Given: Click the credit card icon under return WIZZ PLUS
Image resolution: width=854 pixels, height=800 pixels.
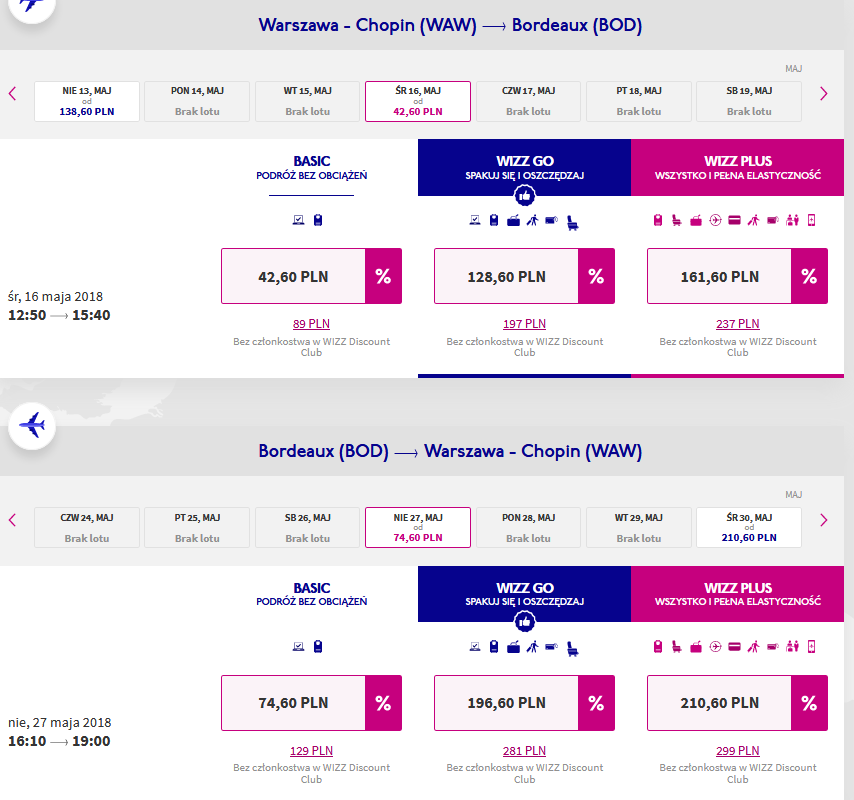Looking at the screenshot, I should (734, 646).
